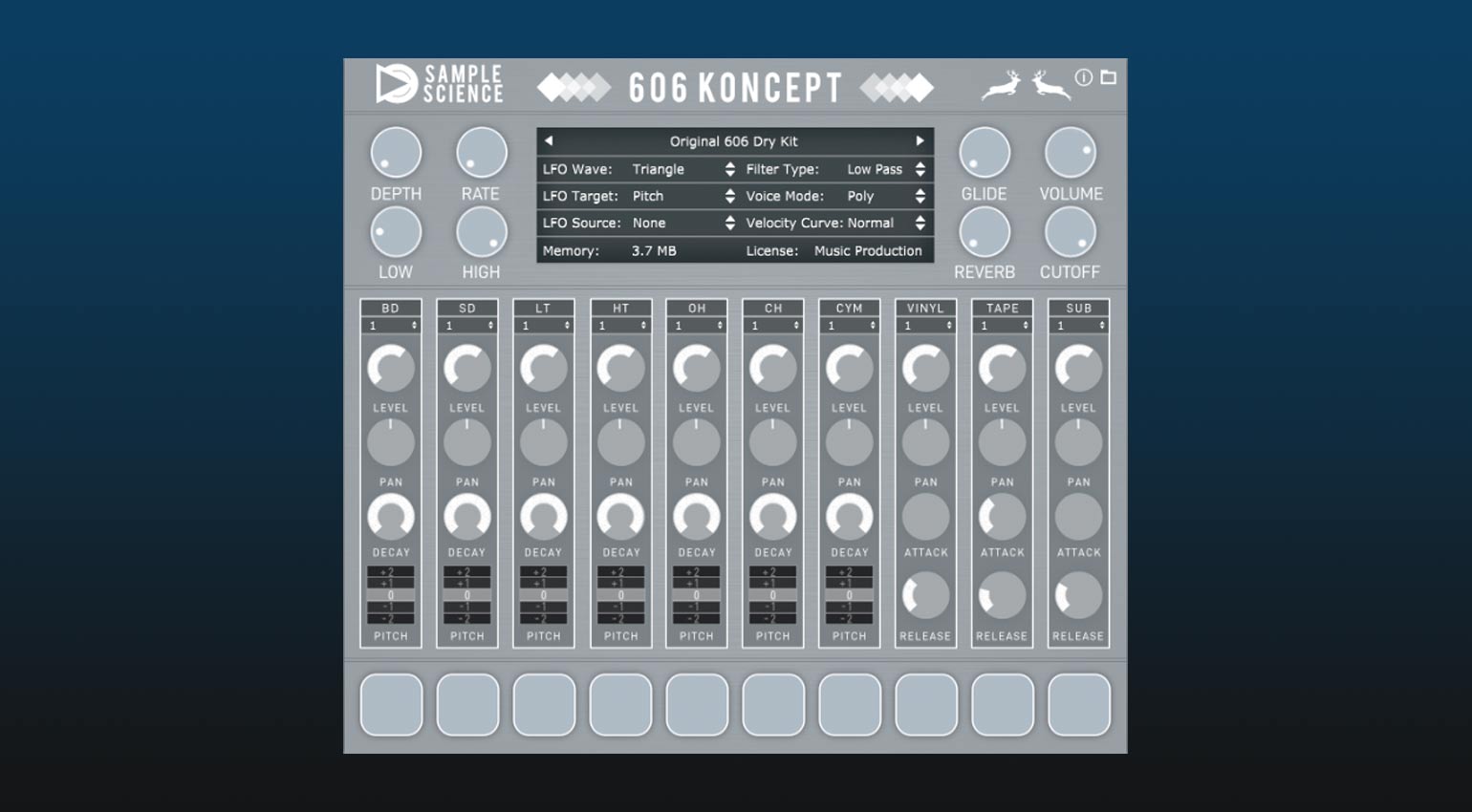Click the HIGH knob
1472x812 pixels.
(x=482, y=231)
